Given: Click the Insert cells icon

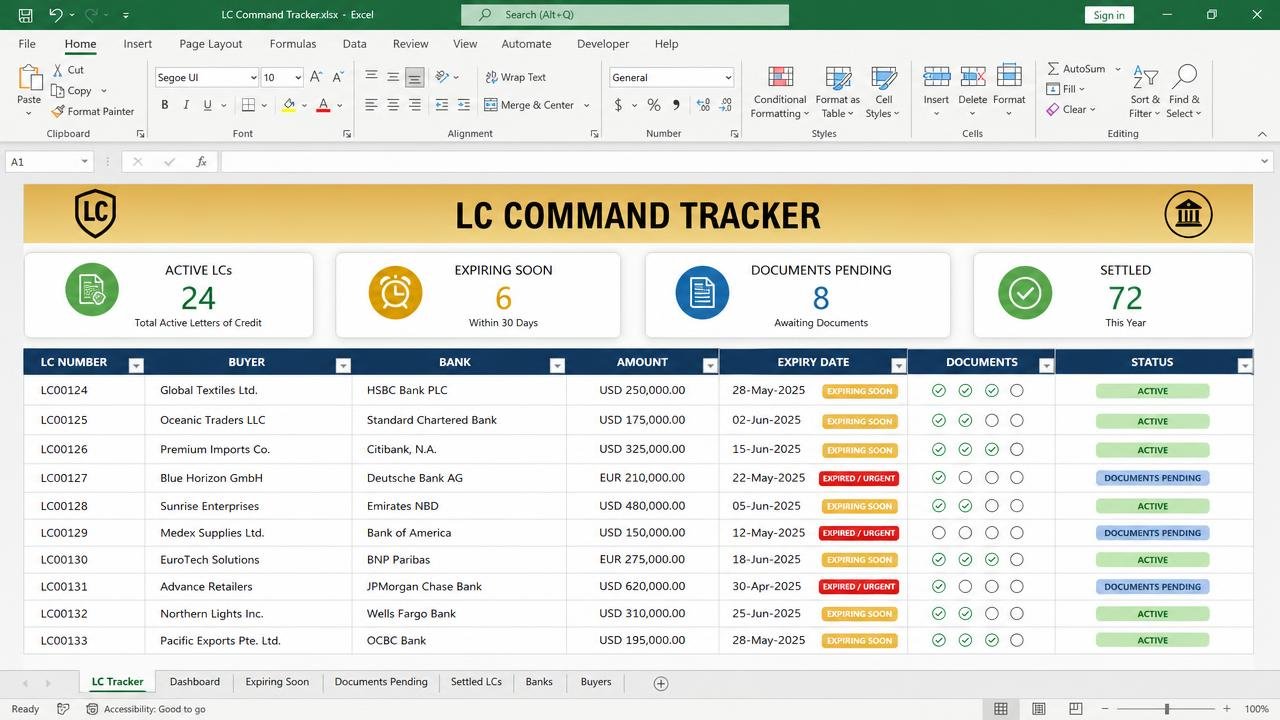Looking at the screenshot, I should (936, 77).
